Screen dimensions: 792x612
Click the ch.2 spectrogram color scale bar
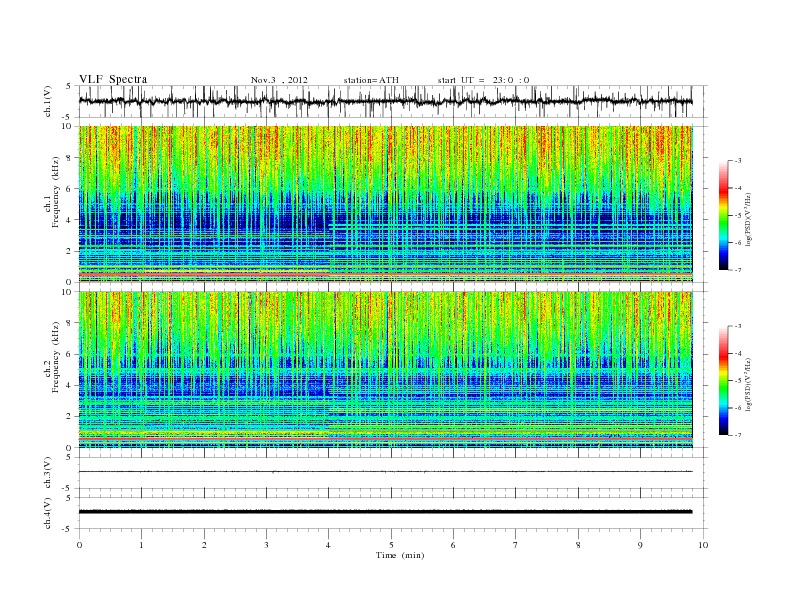pos(723,380)
